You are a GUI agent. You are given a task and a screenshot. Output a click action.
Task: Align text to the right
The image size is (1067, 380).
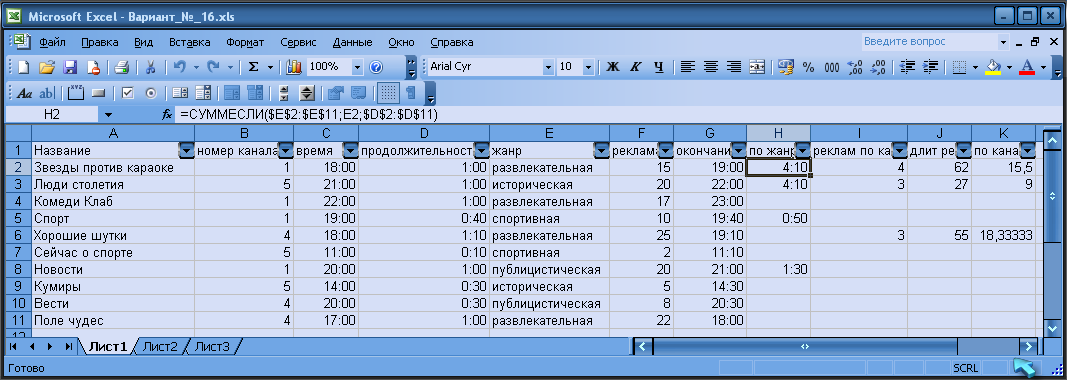(x=734, y=67)
